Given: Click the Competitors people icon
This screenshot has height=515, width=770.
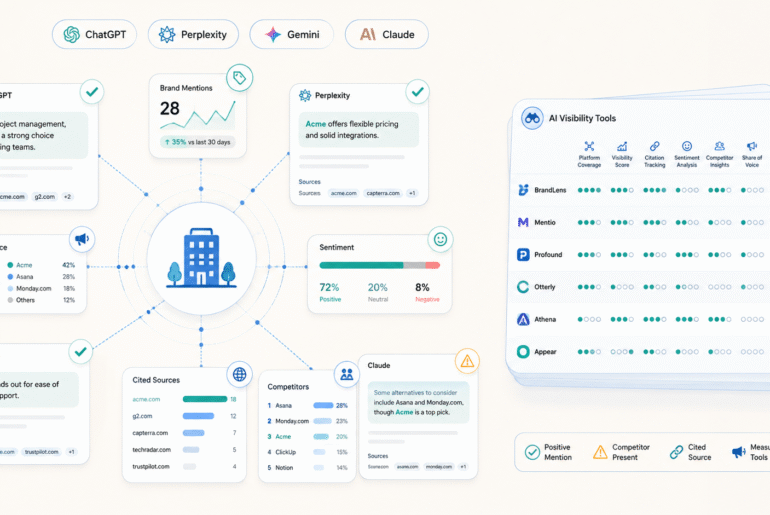Looking at the screenshot, I should [x=347, y=374].
